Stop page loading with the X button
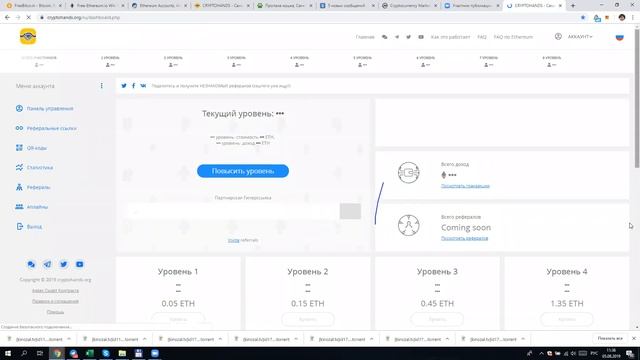 [x=29, y=18]
